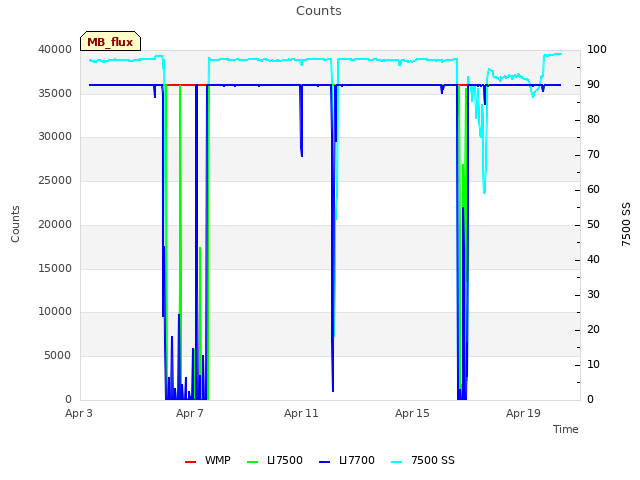
Task: Click the 35000 left axis tick
Action: click(55, 93)
